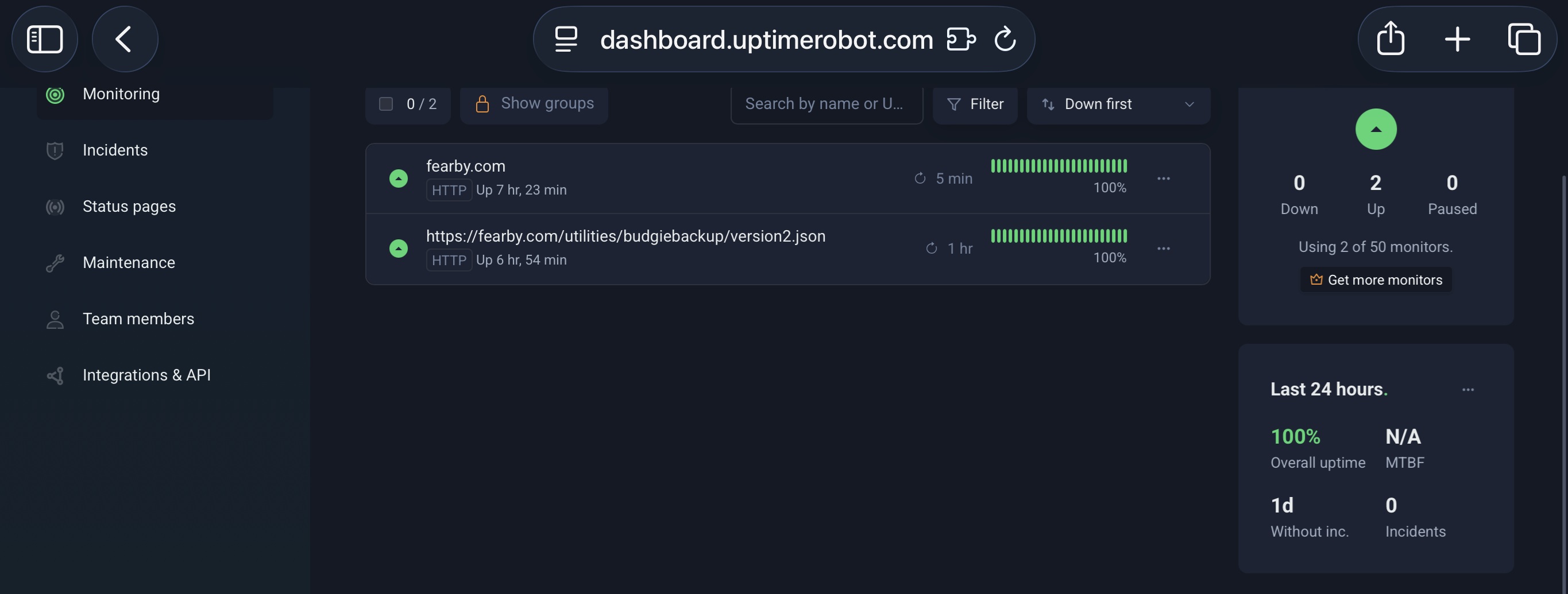Go back to the previous page
This screenshot has height=594, width=1568.
pos(125,40)
